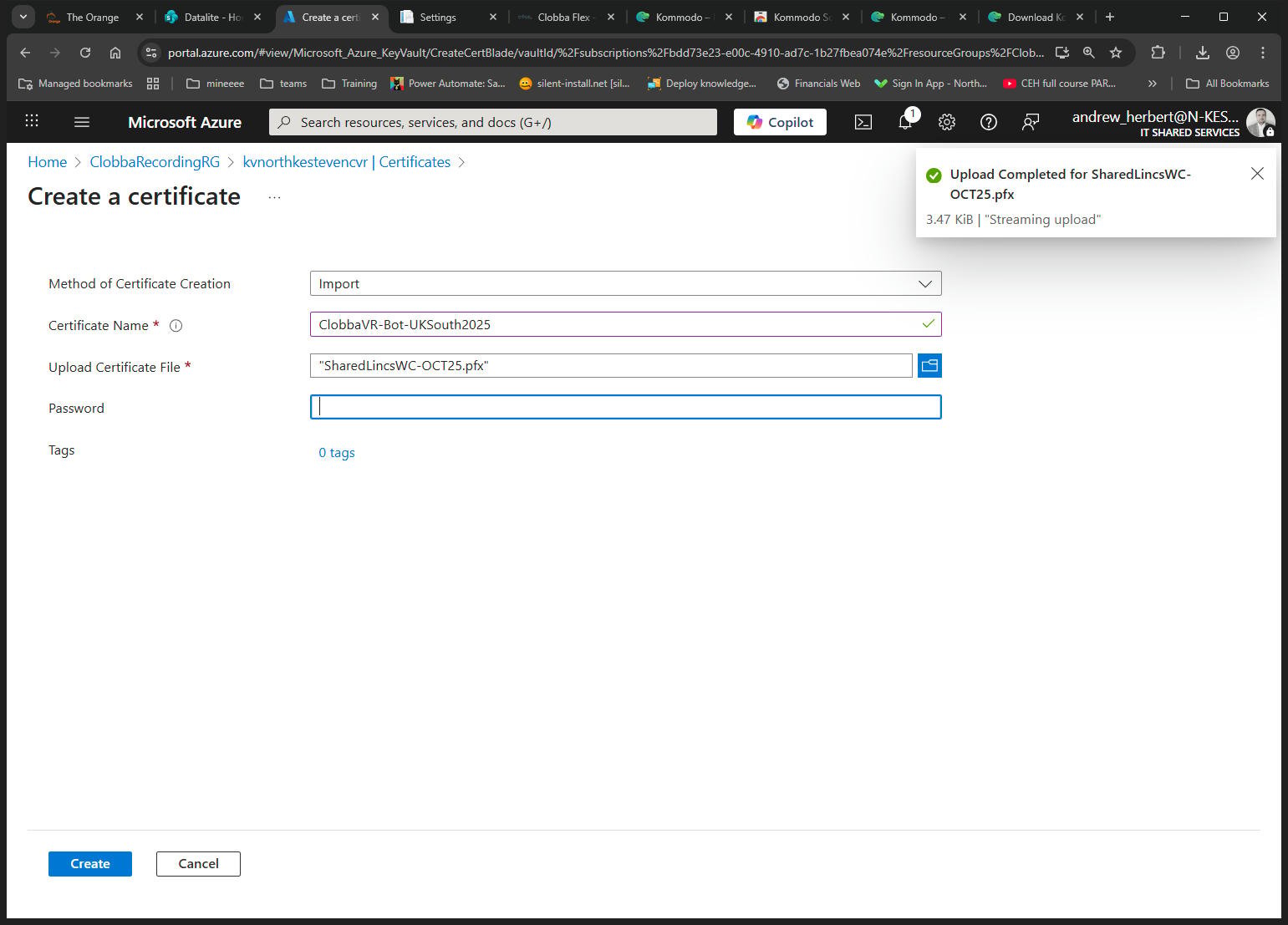
Task: Click the Azure search resources box
Action: point(493,122)
